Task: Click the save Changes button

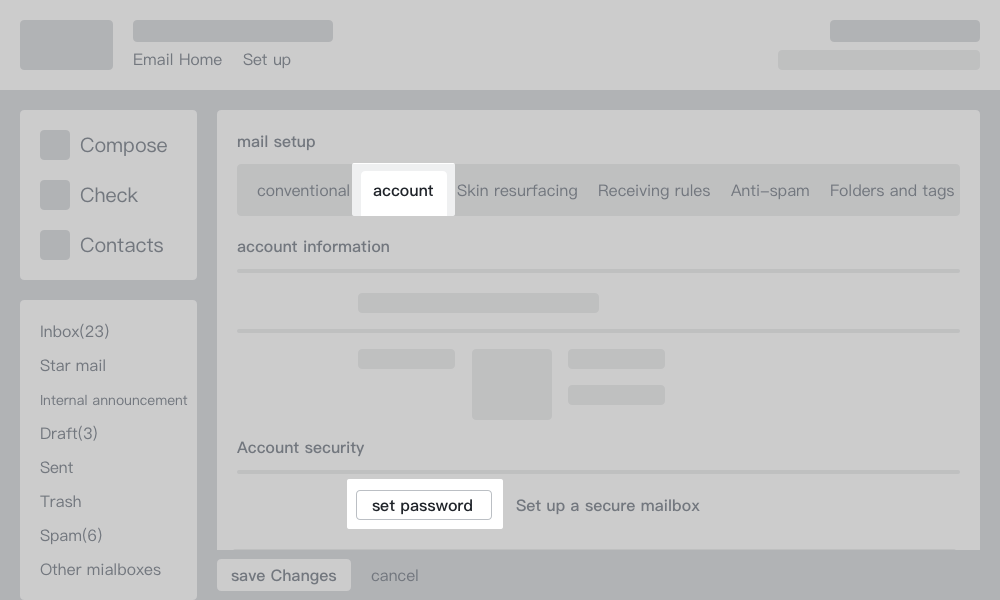Action: coord(284,576)
